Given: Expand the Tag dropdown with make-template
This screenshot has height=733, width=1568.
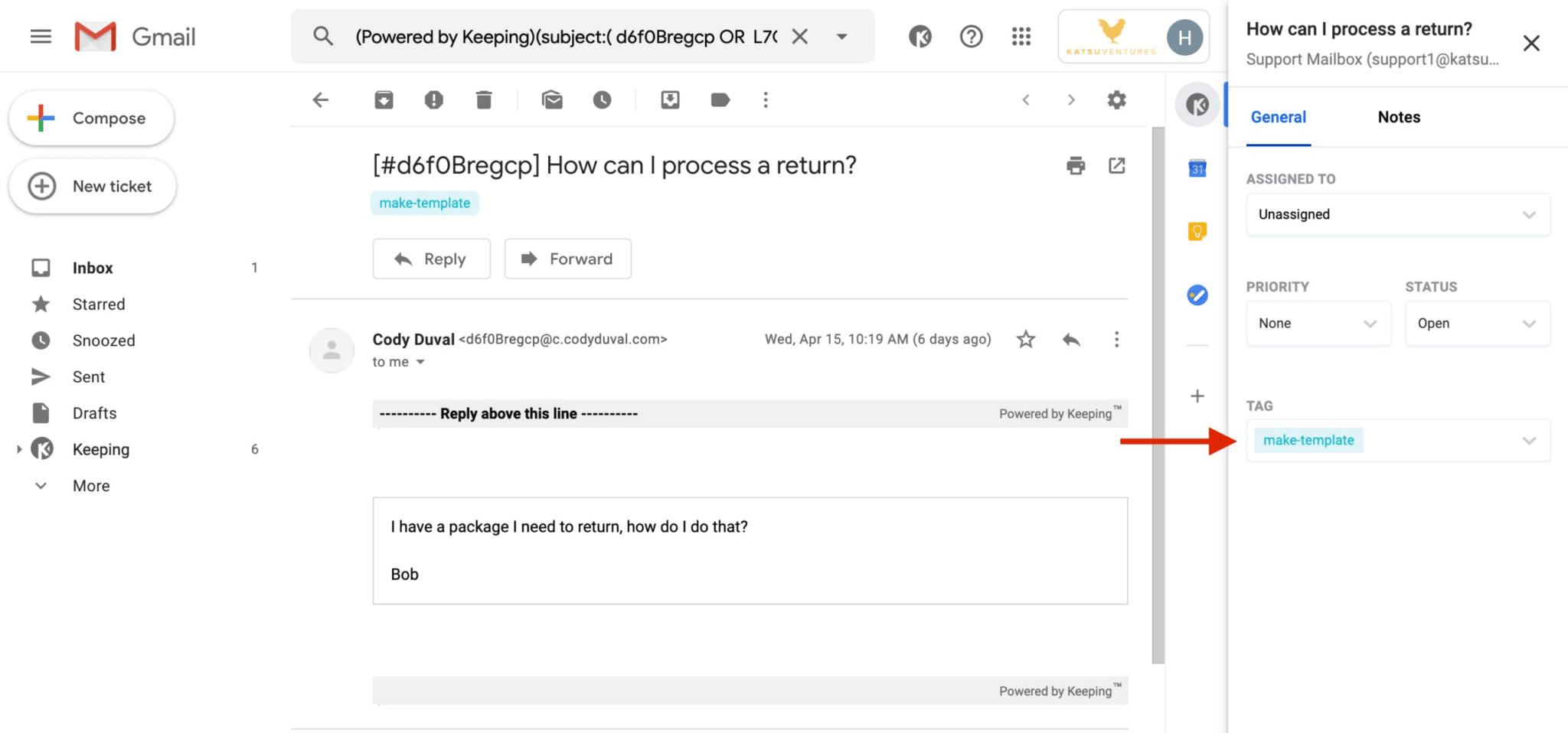Looking at the screenshot, I should [x=1528, y=441].
